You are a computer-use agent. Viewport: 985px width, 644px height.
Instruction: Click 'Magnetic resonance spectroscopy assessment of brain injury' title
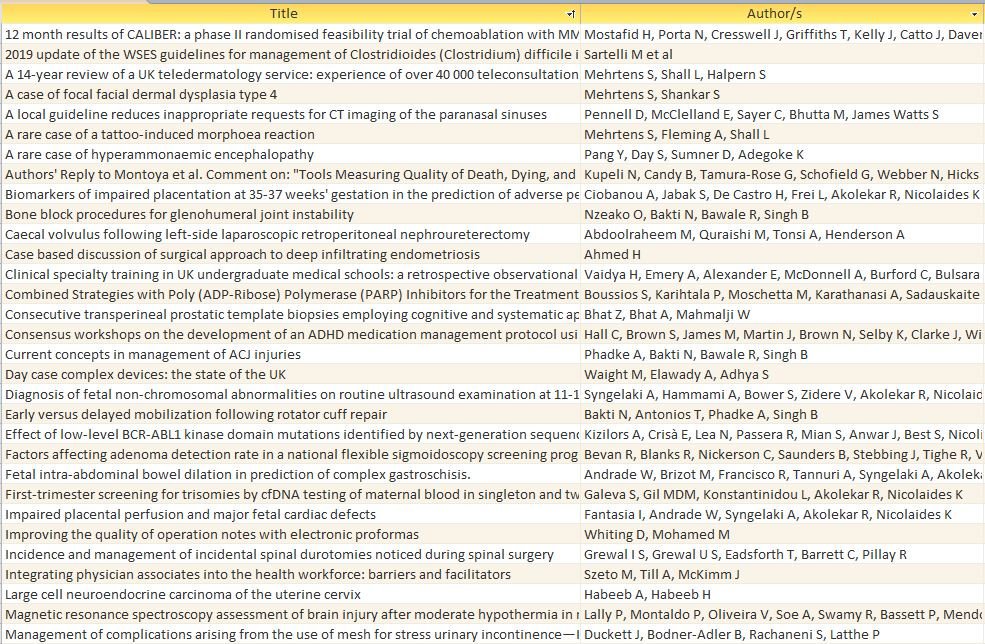tap(291, 614)
